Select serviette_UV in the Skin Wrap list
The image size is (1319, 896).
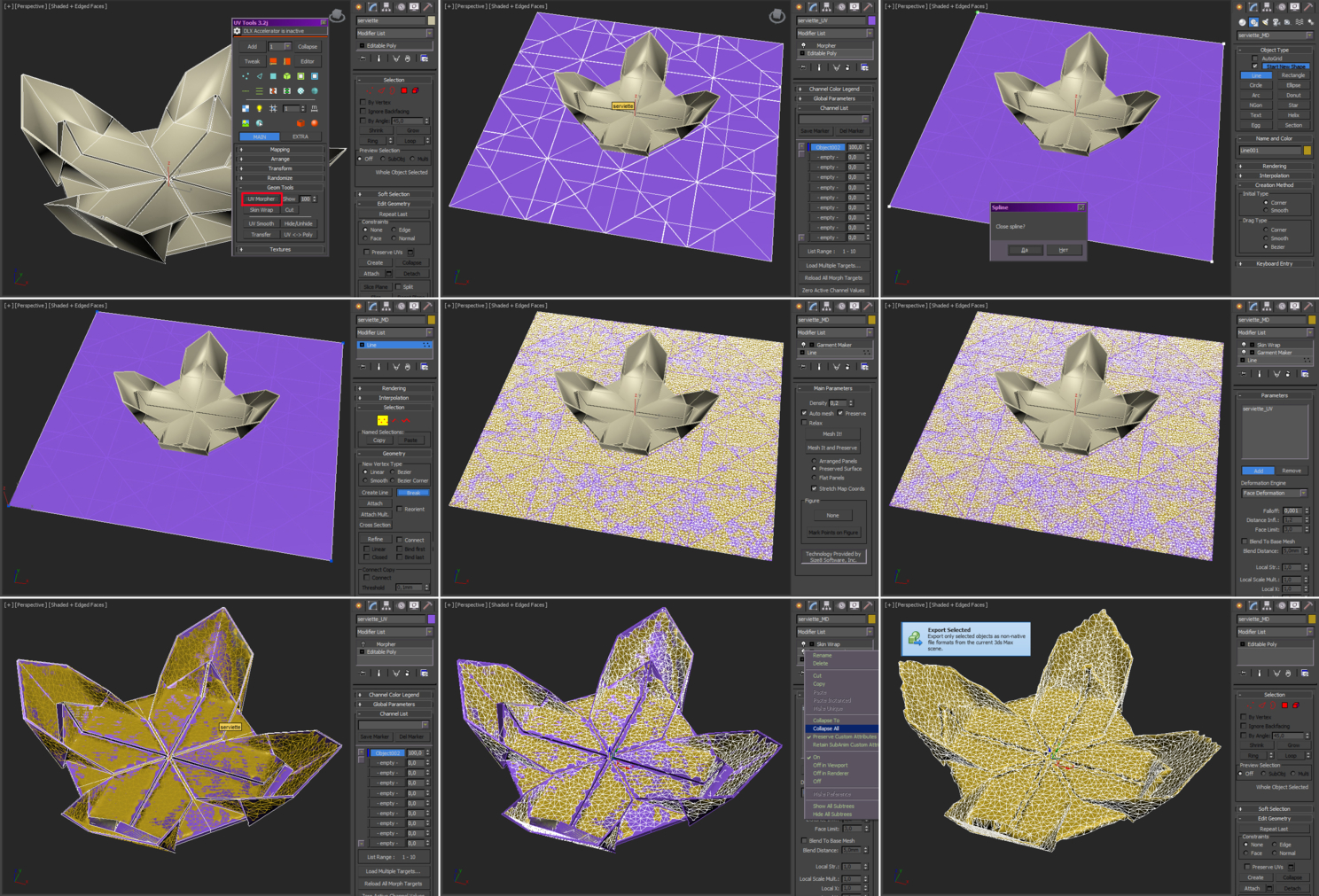click(x=1257, y=409)
